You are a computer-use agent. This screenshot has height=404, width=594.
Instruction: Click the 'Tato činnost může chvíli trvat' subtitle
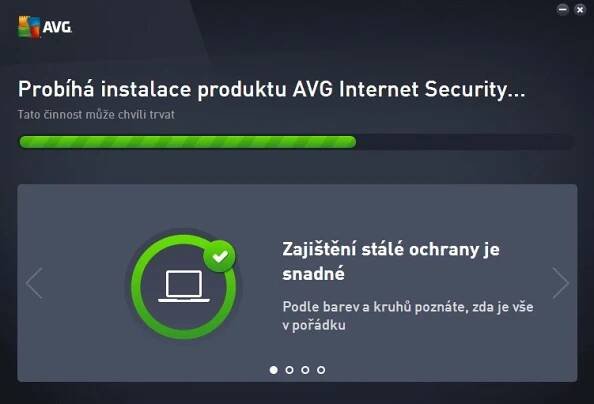coord(96,114)
